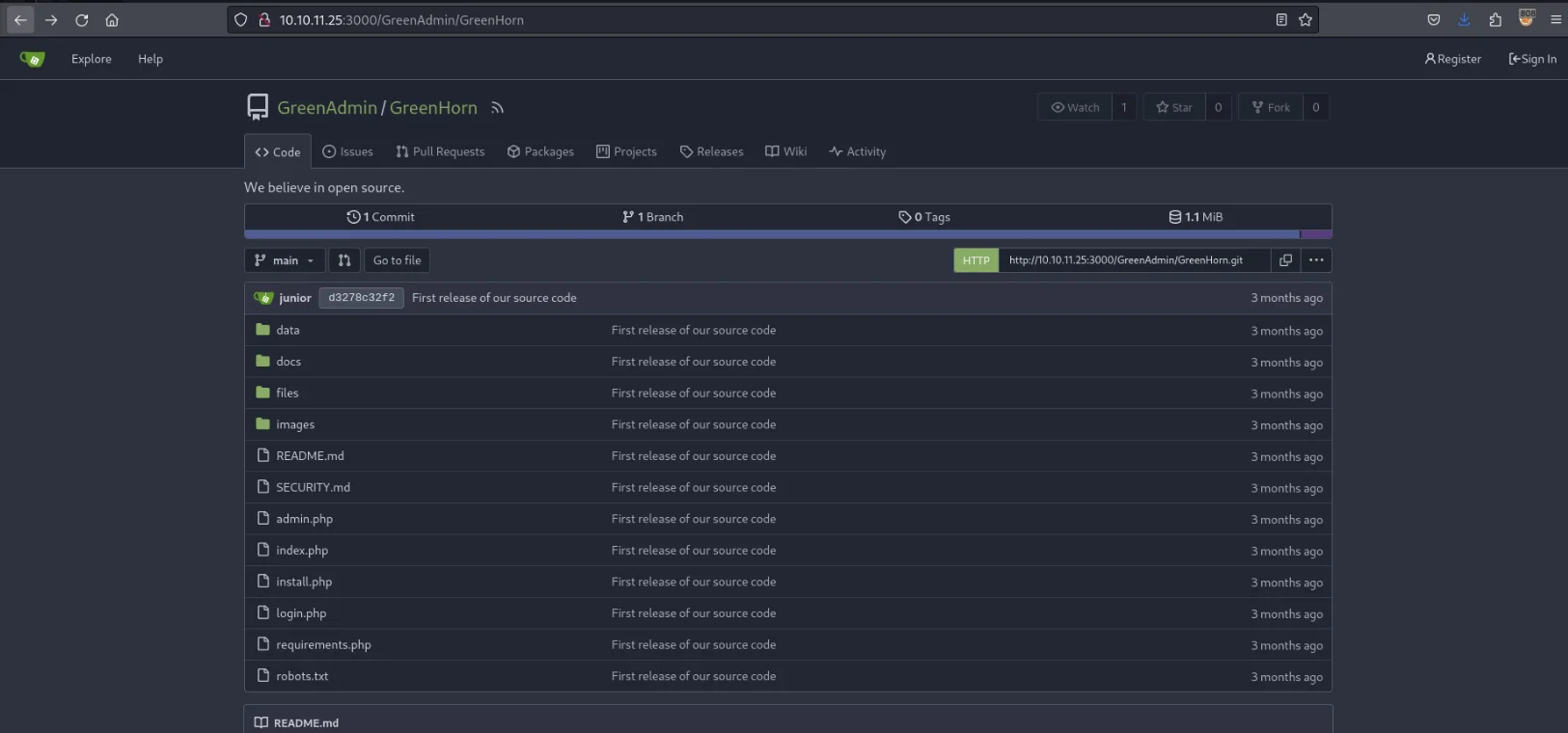Switch to the Issues tab

(347, 152)
